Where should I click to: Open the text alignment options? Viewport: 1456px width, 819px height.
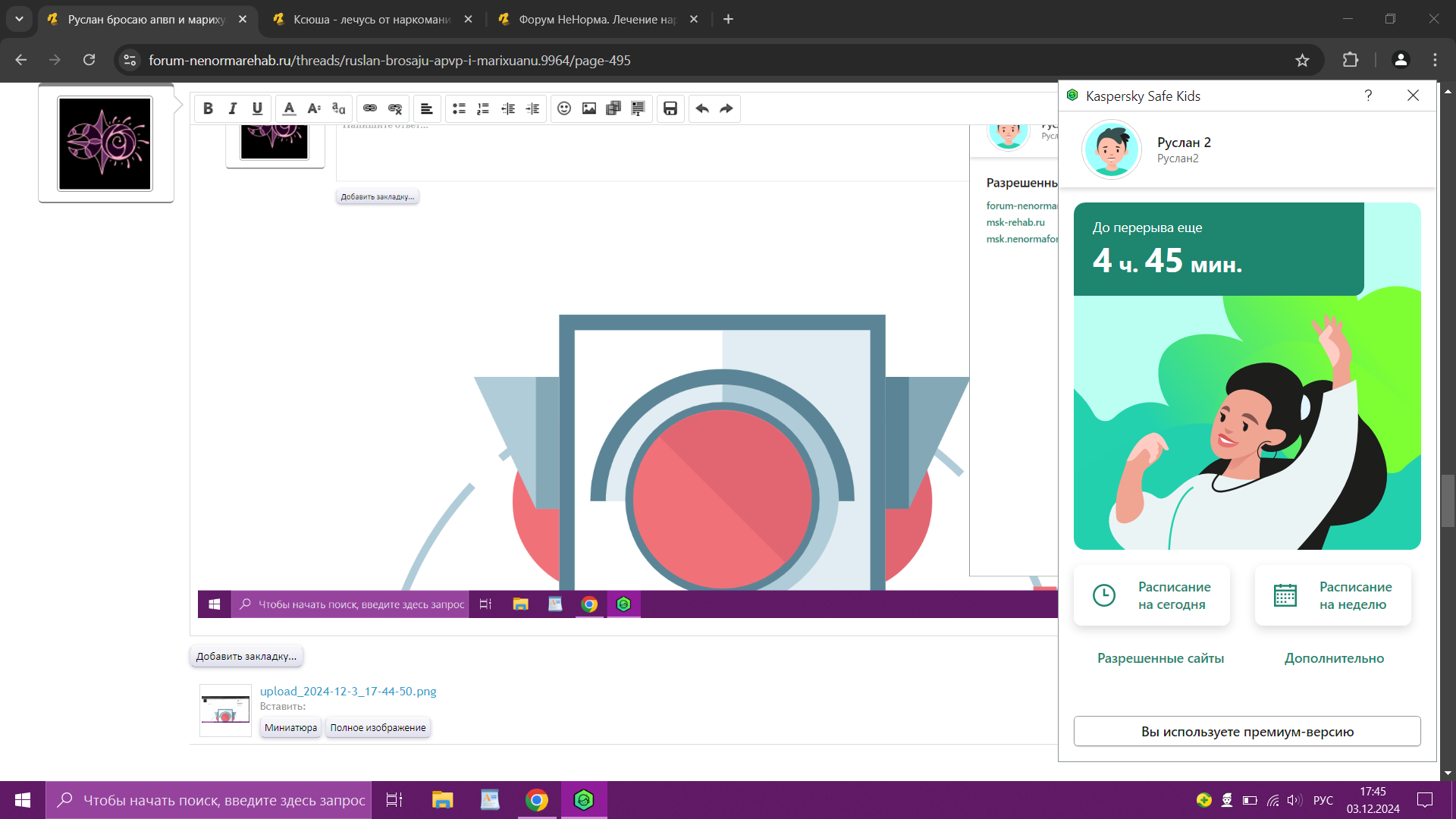(x=427, y=108)
